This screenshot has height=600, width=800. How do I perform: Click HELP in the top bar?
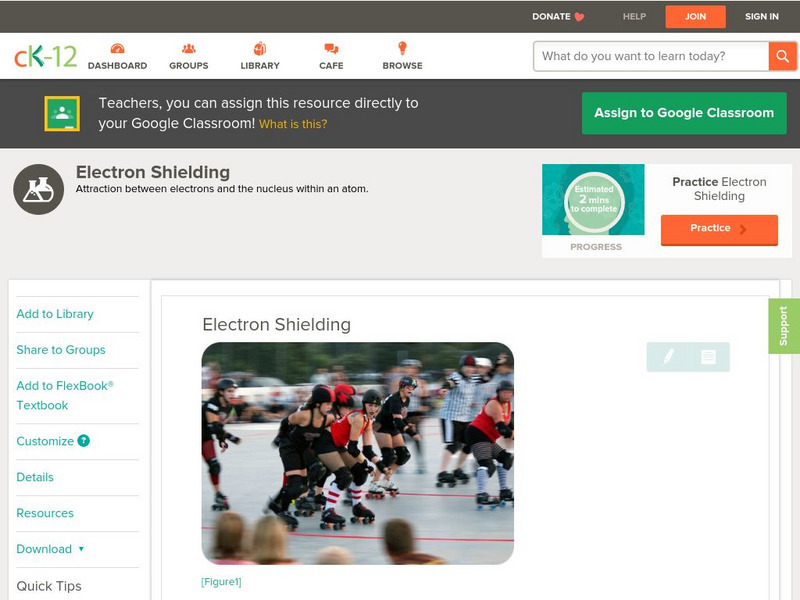(x=634, y=17)
